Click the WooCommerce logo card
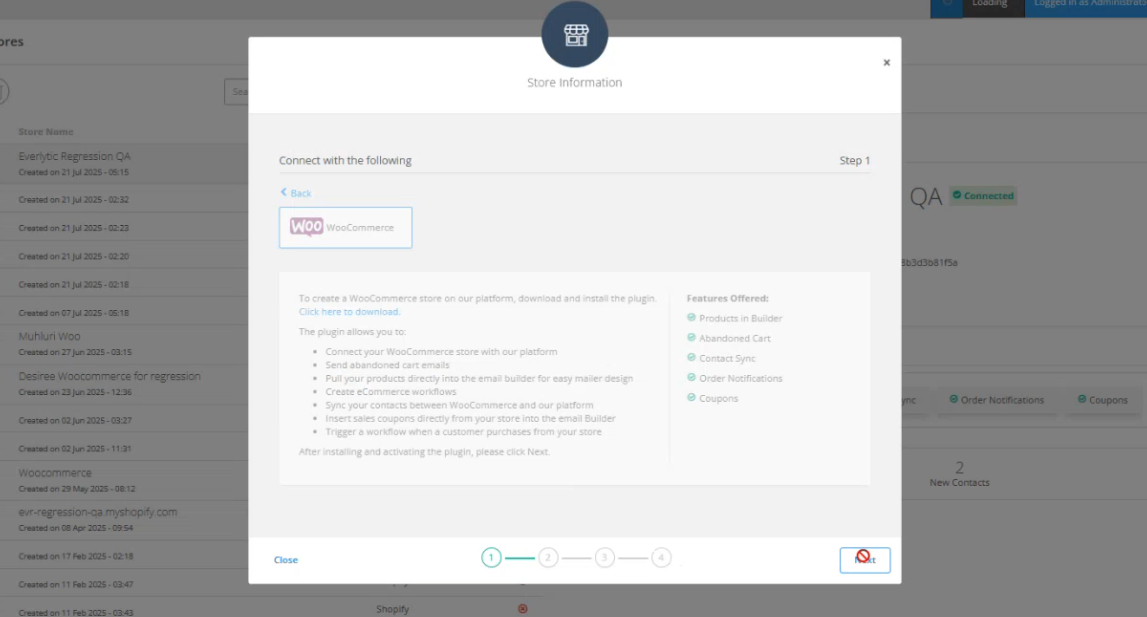 (346, 228)
